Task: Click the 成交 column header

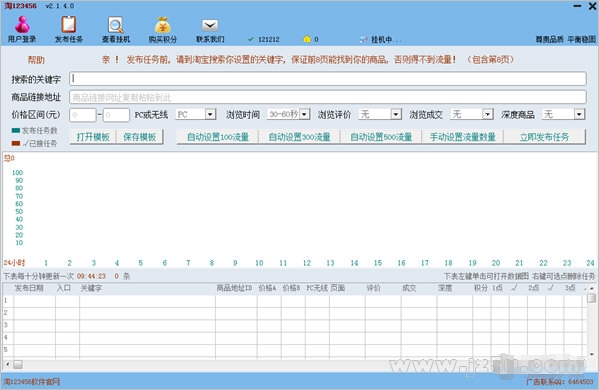Action: pos(409,288)
